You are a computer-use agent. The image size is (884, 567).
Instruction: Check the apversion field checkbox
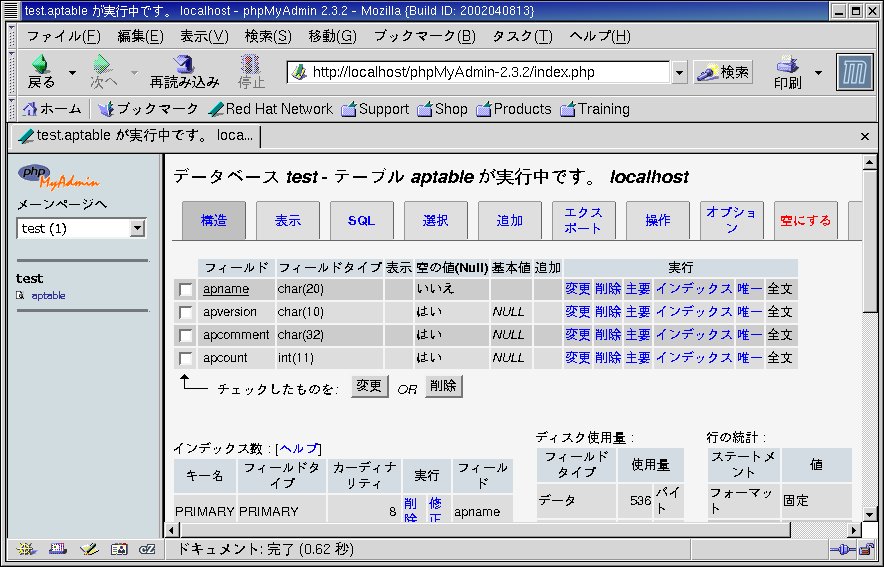(185, 312)
